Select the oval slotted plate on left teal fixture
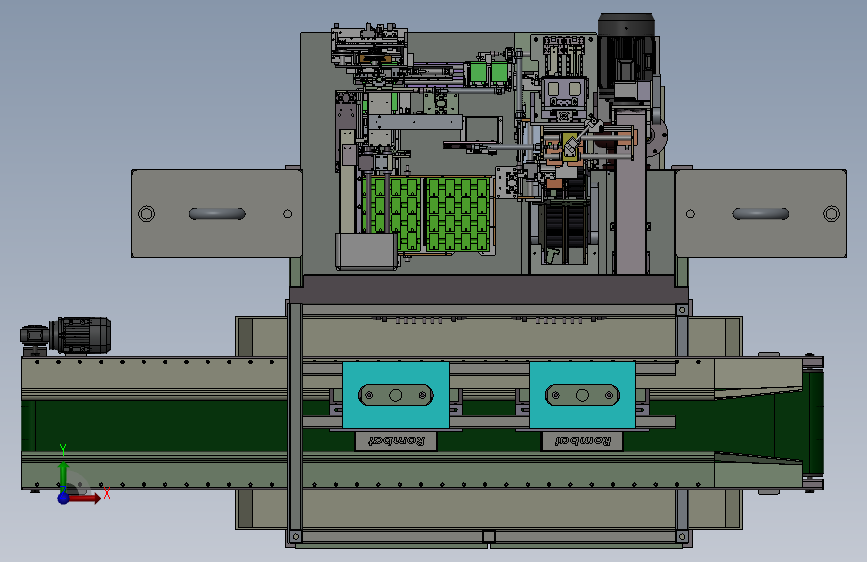The image size is (867, 562). (396, 395)
